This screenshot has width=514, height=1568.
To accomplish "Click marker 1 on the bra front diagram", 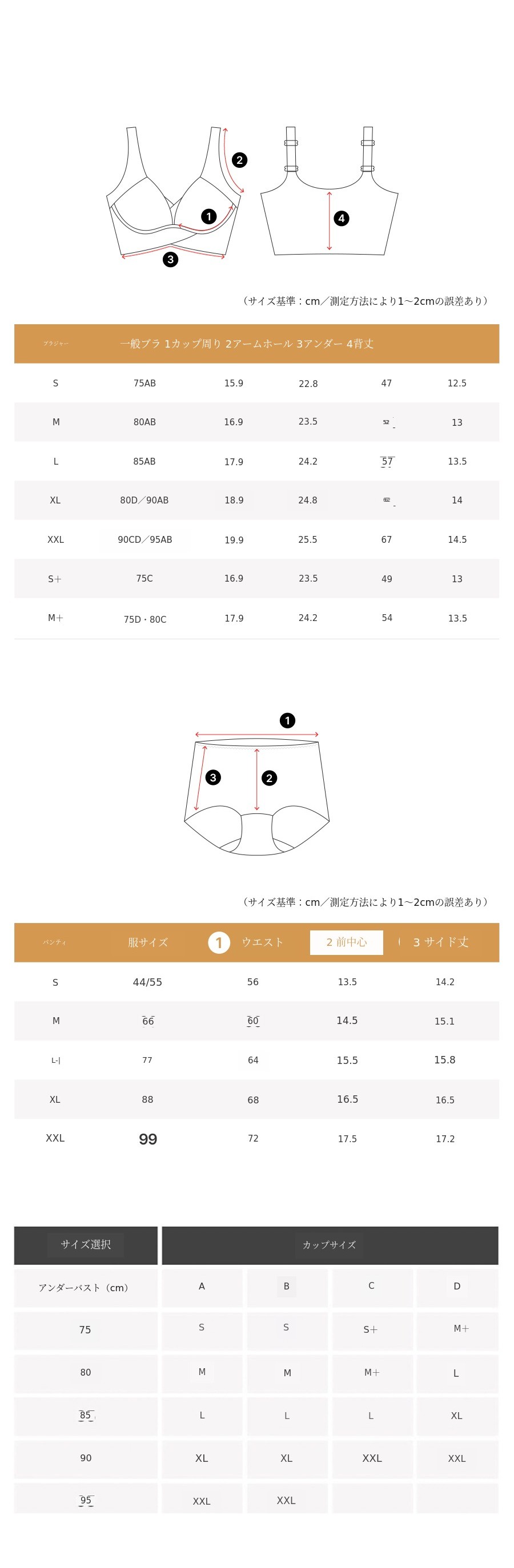I will point(209,216).
